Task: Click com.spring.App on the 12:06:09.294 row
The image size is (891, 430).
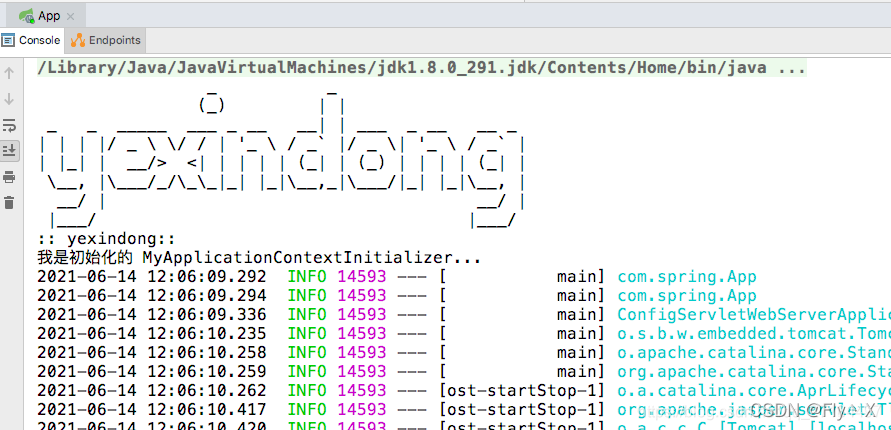Action: point(687,296)
